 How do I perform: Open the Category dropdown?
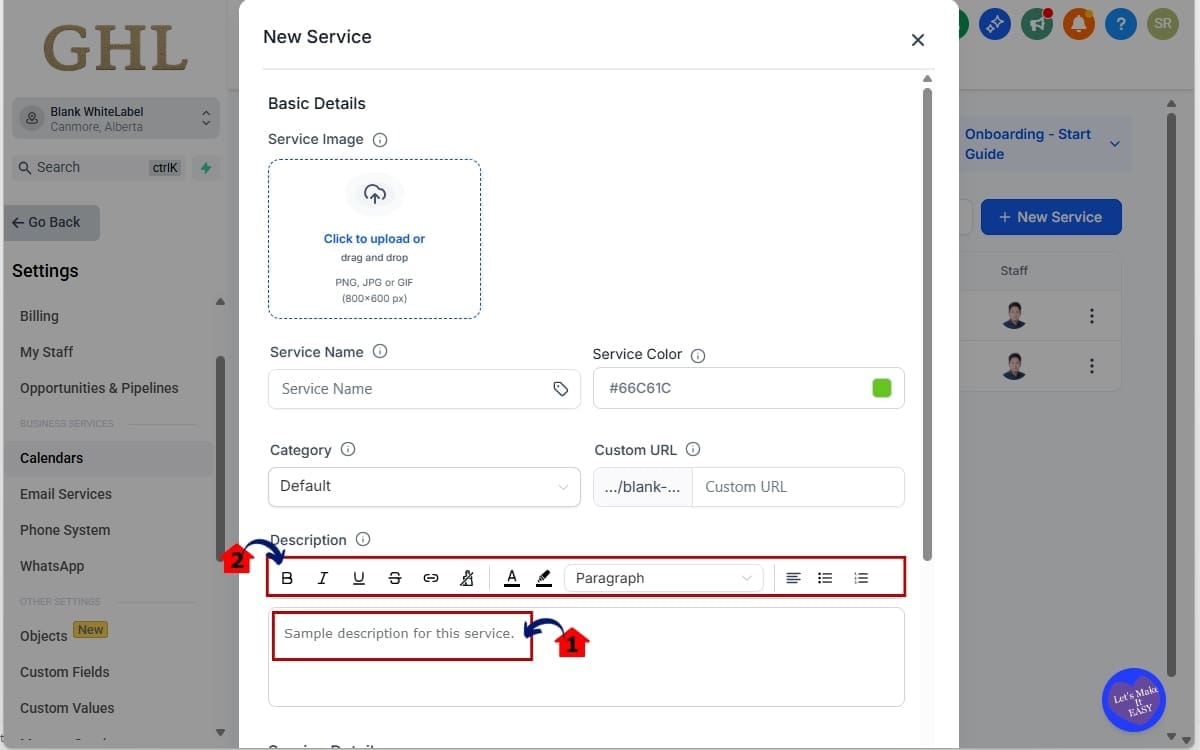tap(423, 487)
